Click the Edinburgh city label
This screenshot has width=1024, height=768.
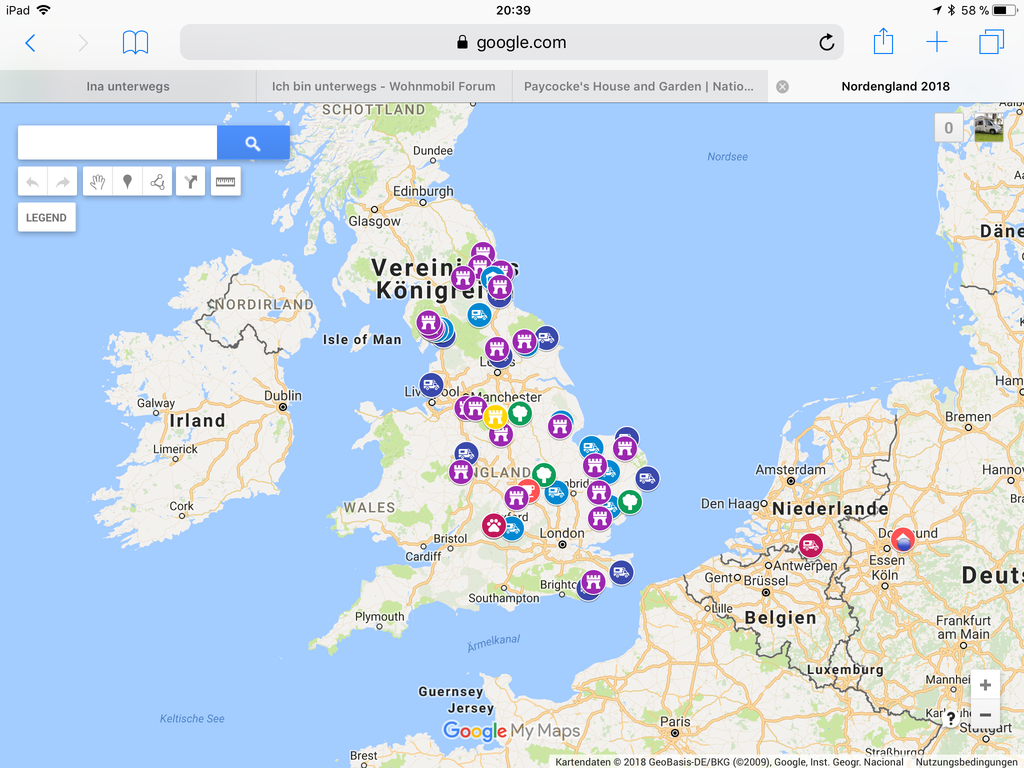423,191
